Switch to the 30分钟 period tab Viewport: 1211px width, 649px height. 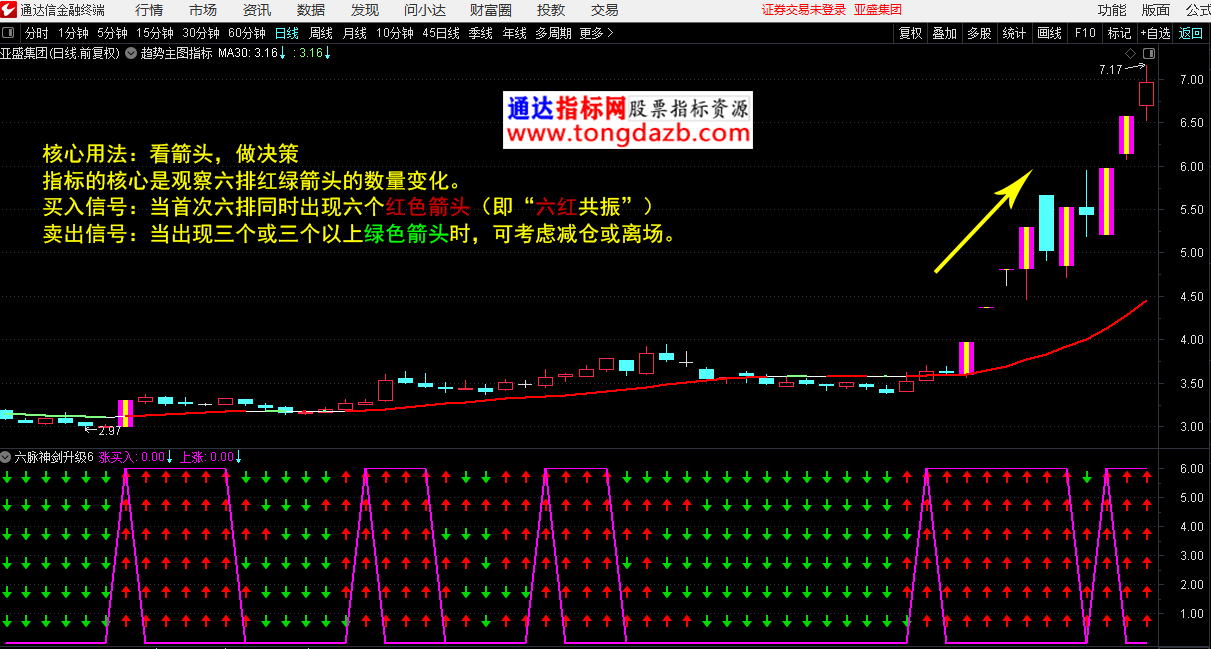pyautogui.click(x=201, y=33)
